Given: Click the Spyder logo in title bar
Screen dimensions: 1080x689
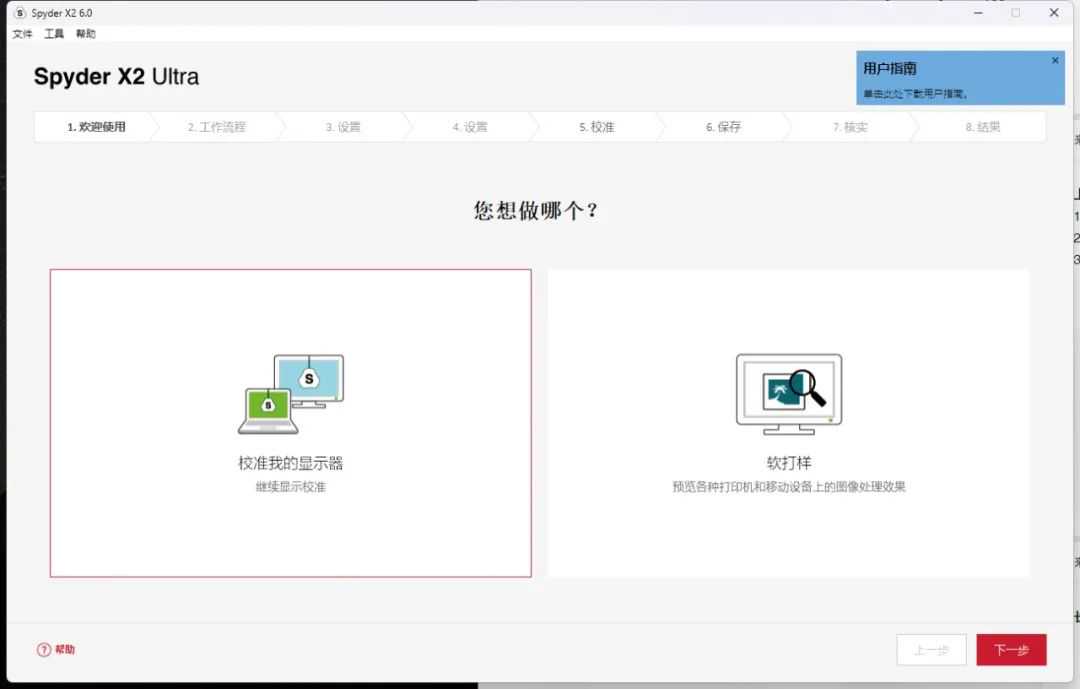Looking at the screenshot, I should pyautogui.click(x=20, y=13).
